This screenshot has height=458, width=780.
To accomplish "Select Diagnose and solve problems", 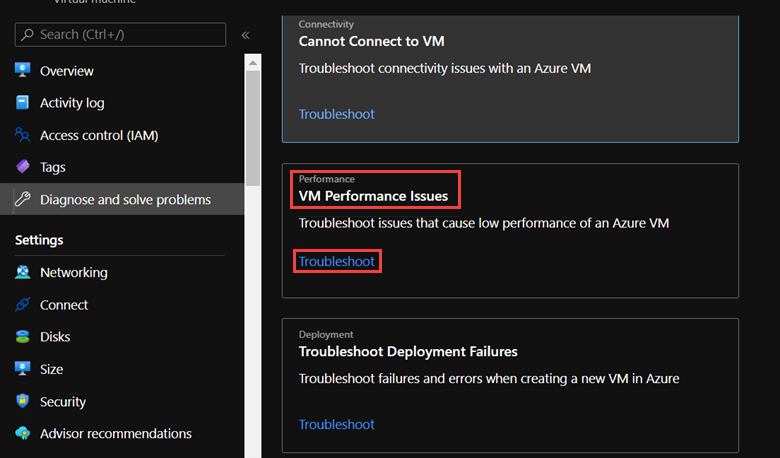I will [x=125, y=200].
